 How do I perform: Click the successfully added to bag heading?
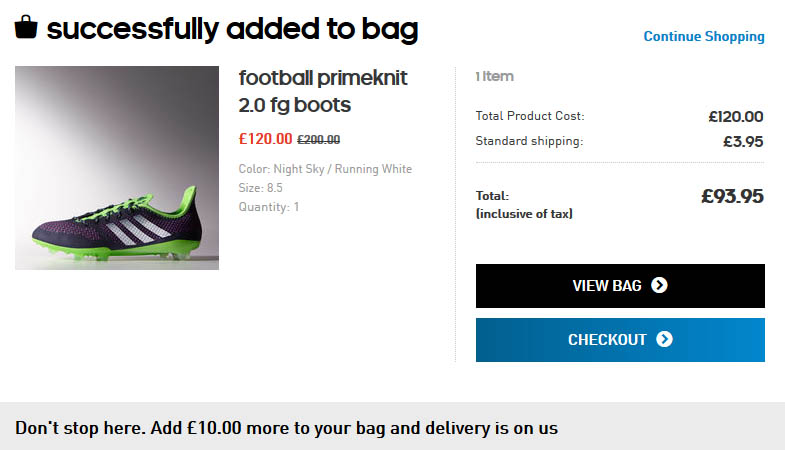[x=232, y=29]
